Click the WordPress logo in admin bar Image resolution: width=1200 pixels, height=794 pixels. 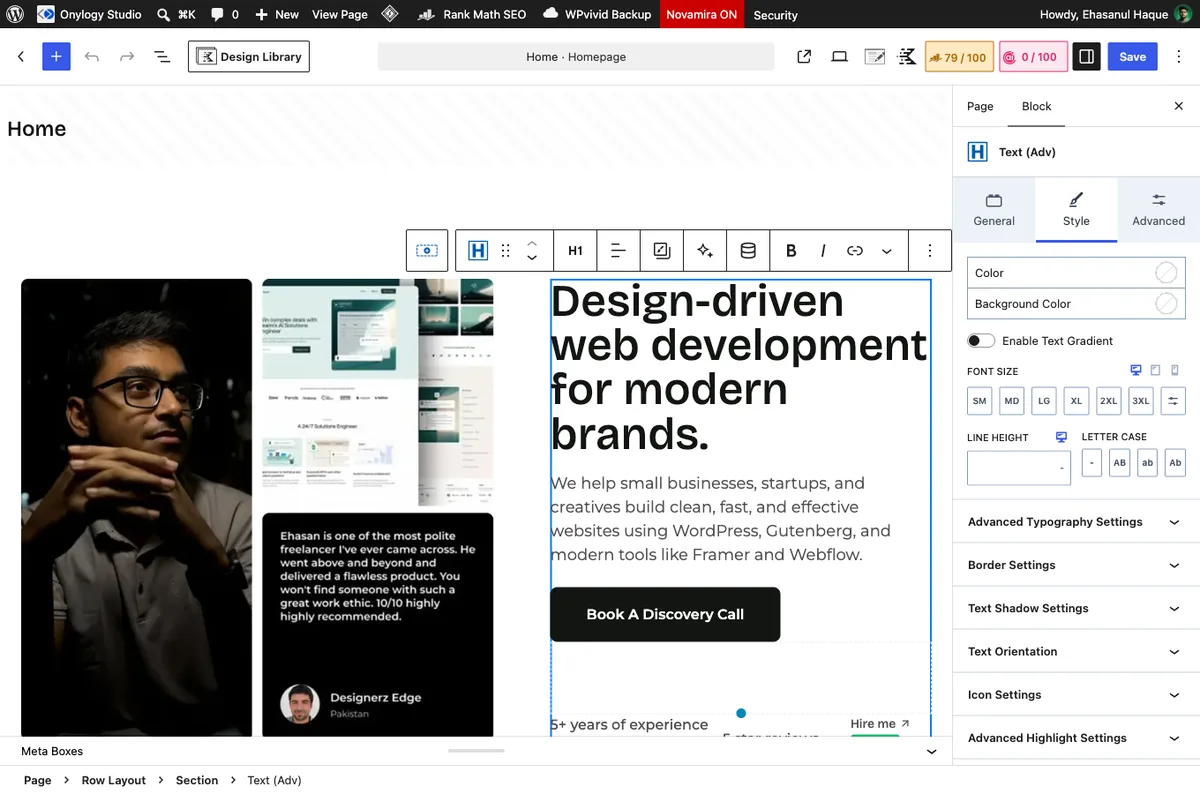[x=16, y=15]
